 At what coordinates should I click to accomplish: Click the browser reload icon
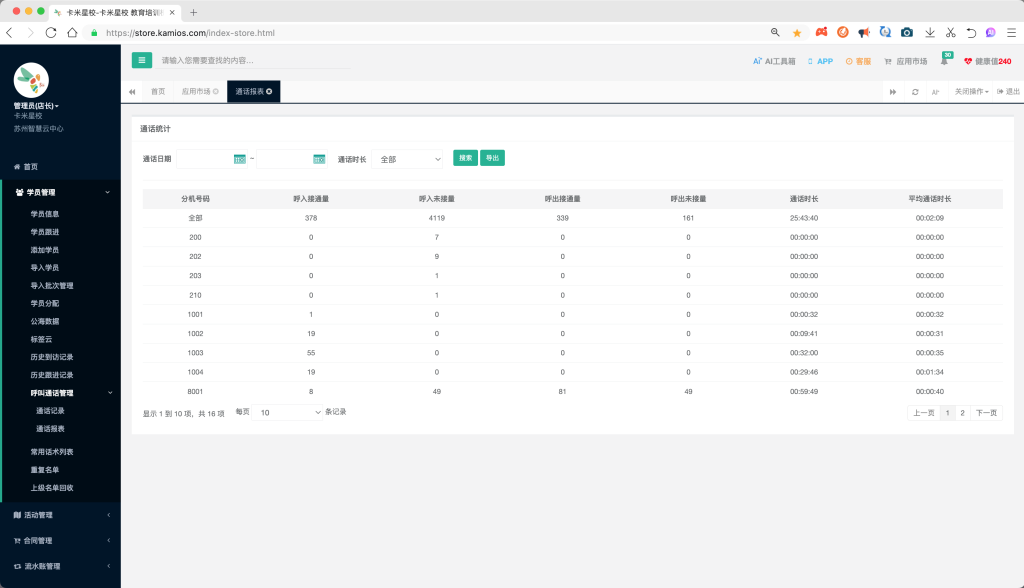click(x=51, y=33)
